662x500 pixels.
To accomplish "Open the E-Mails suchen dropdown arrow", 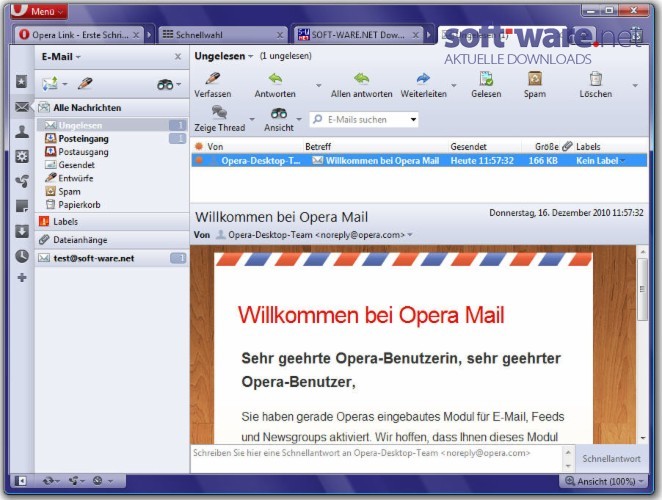I will [413, 120].
